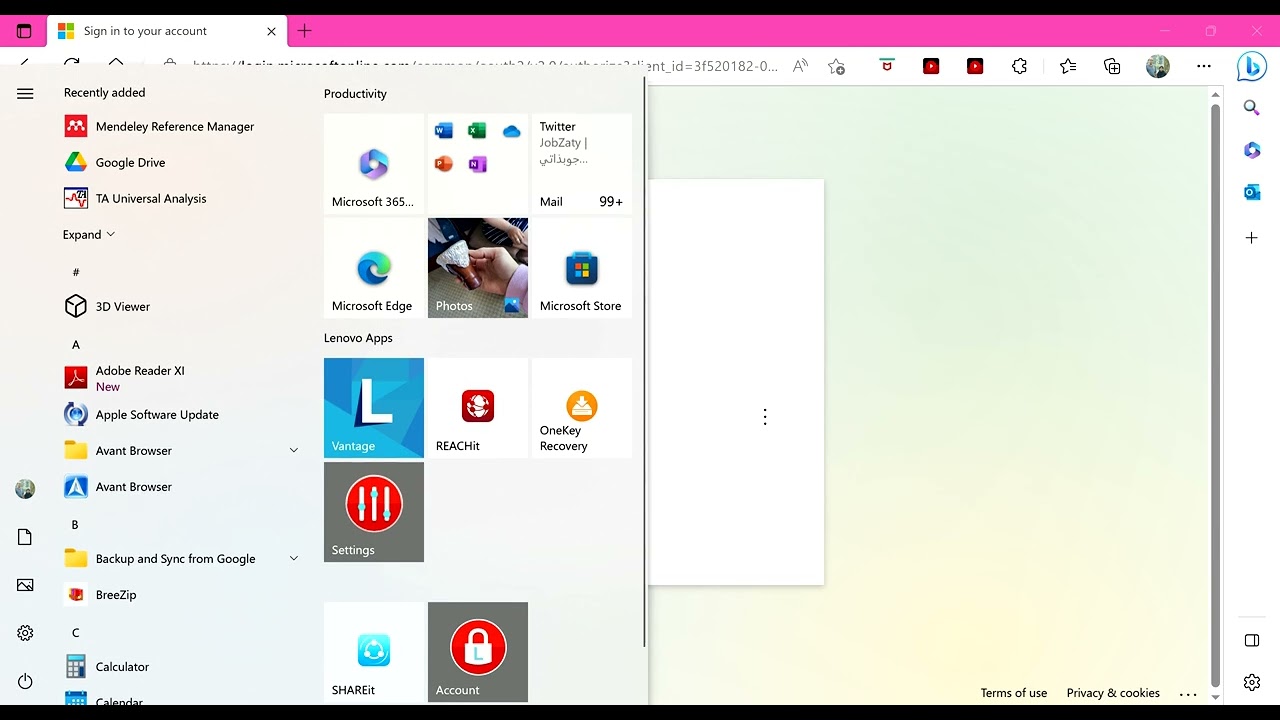Open the REACHit tile
Screen dimensions: 1280x720
pyautogui.click(x=478, y=408)
